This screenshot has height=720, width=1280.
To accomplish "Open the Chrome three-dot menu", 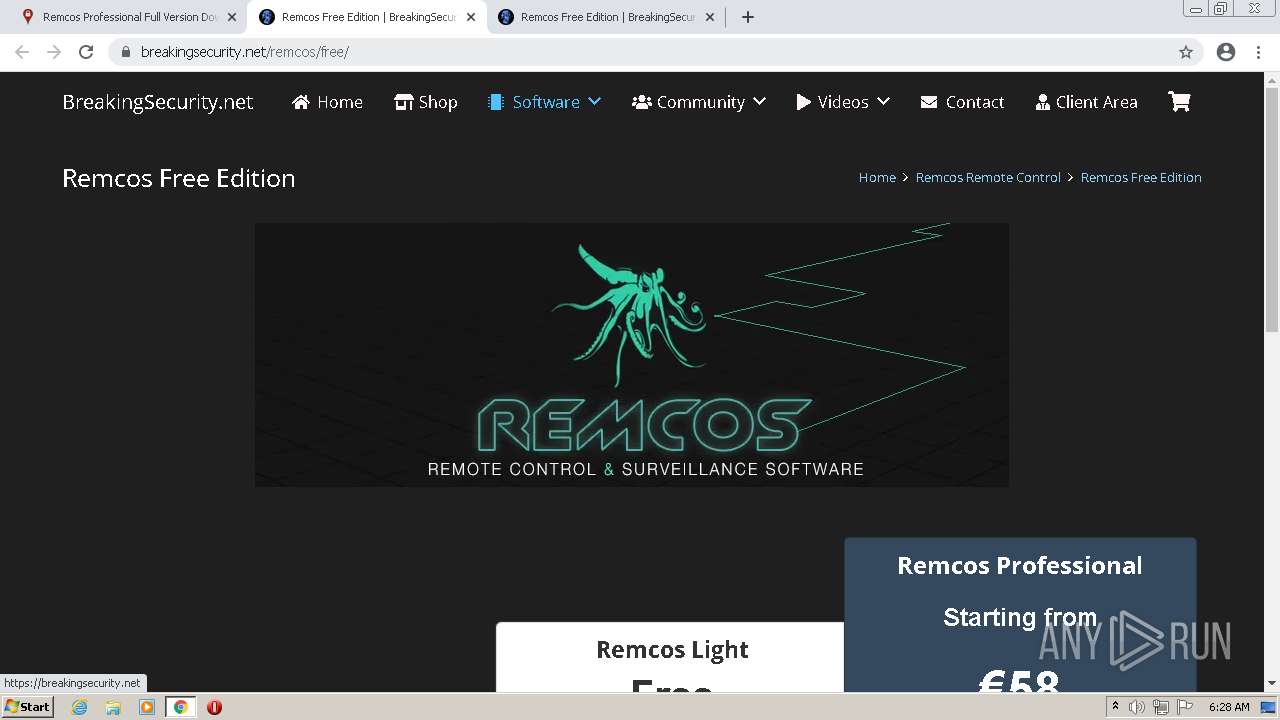I will [x=1259, y=52].
